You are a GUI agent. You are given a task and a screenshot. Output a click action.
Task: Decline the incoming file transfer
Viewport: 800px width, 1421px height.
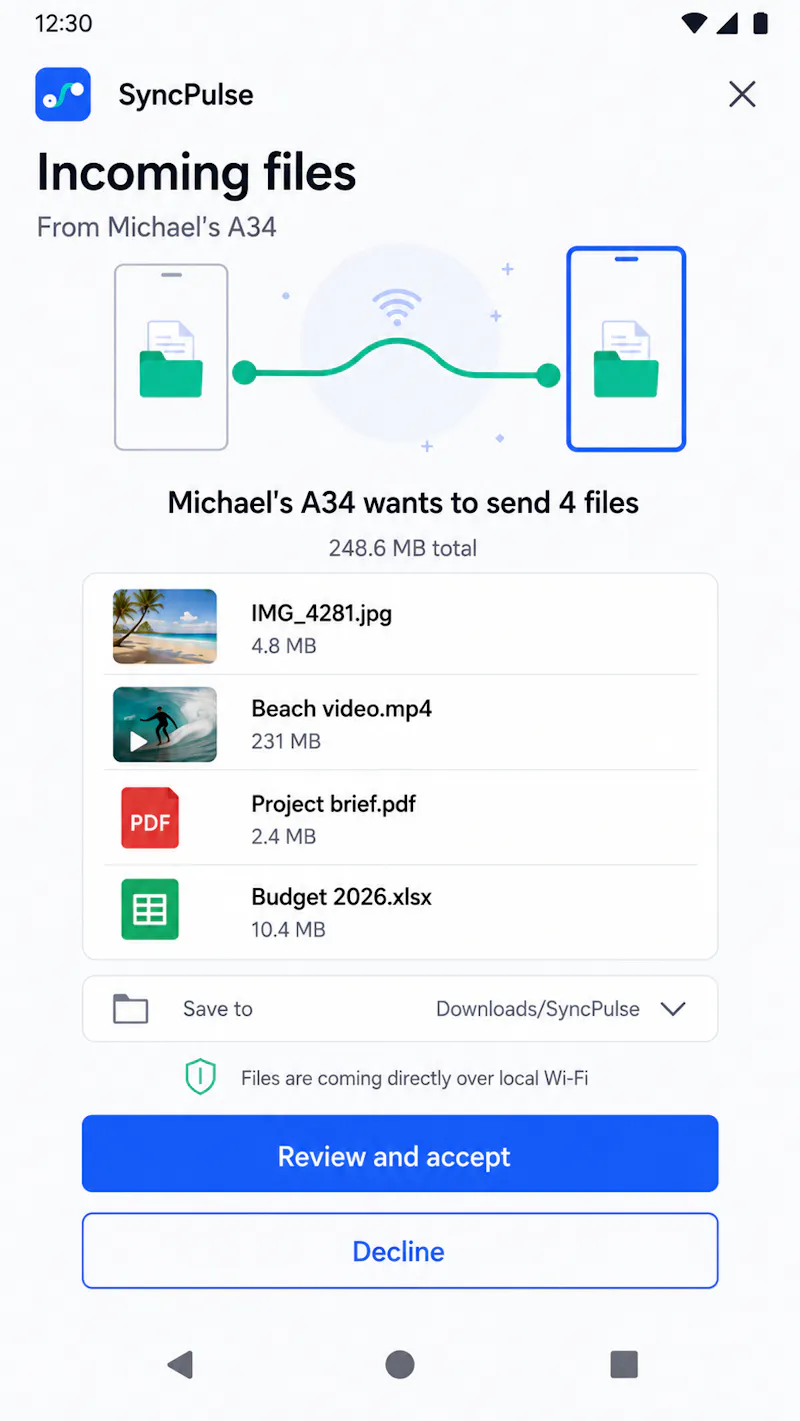point(400,1251)
